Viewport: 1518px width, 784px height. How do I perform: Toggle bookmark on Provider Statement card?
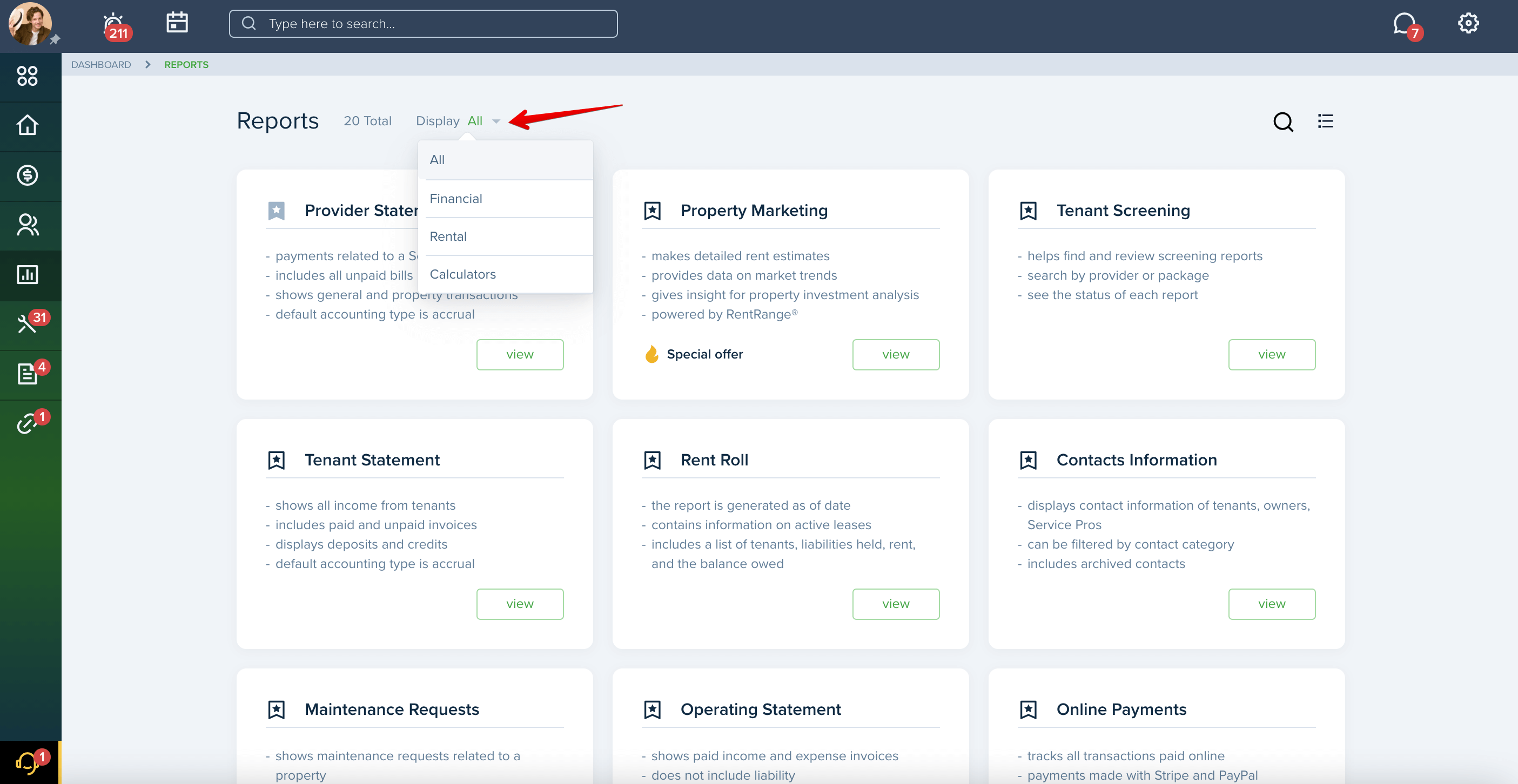276,210
